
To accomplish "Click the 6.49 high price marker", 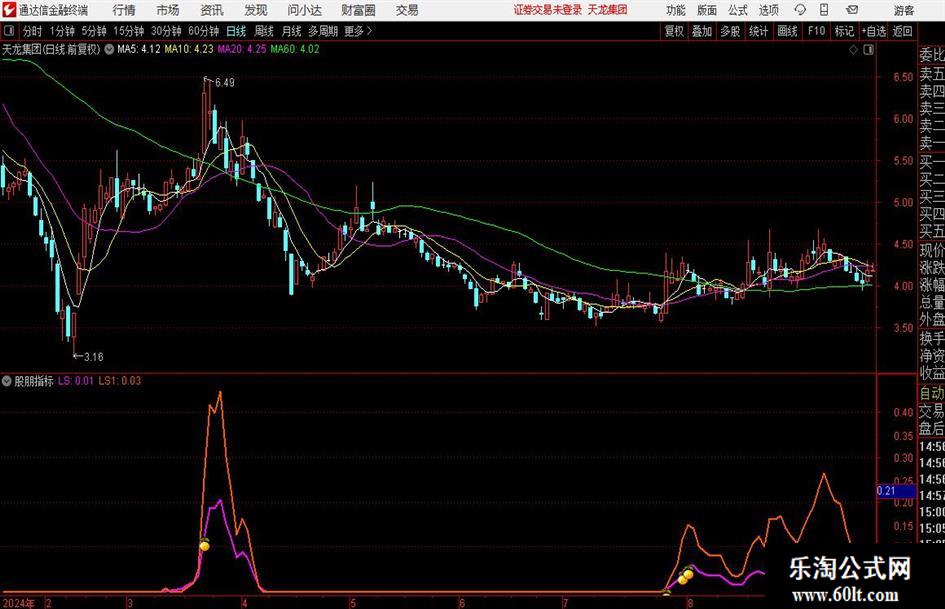I will pyautogui.click(x=224, y=83).
